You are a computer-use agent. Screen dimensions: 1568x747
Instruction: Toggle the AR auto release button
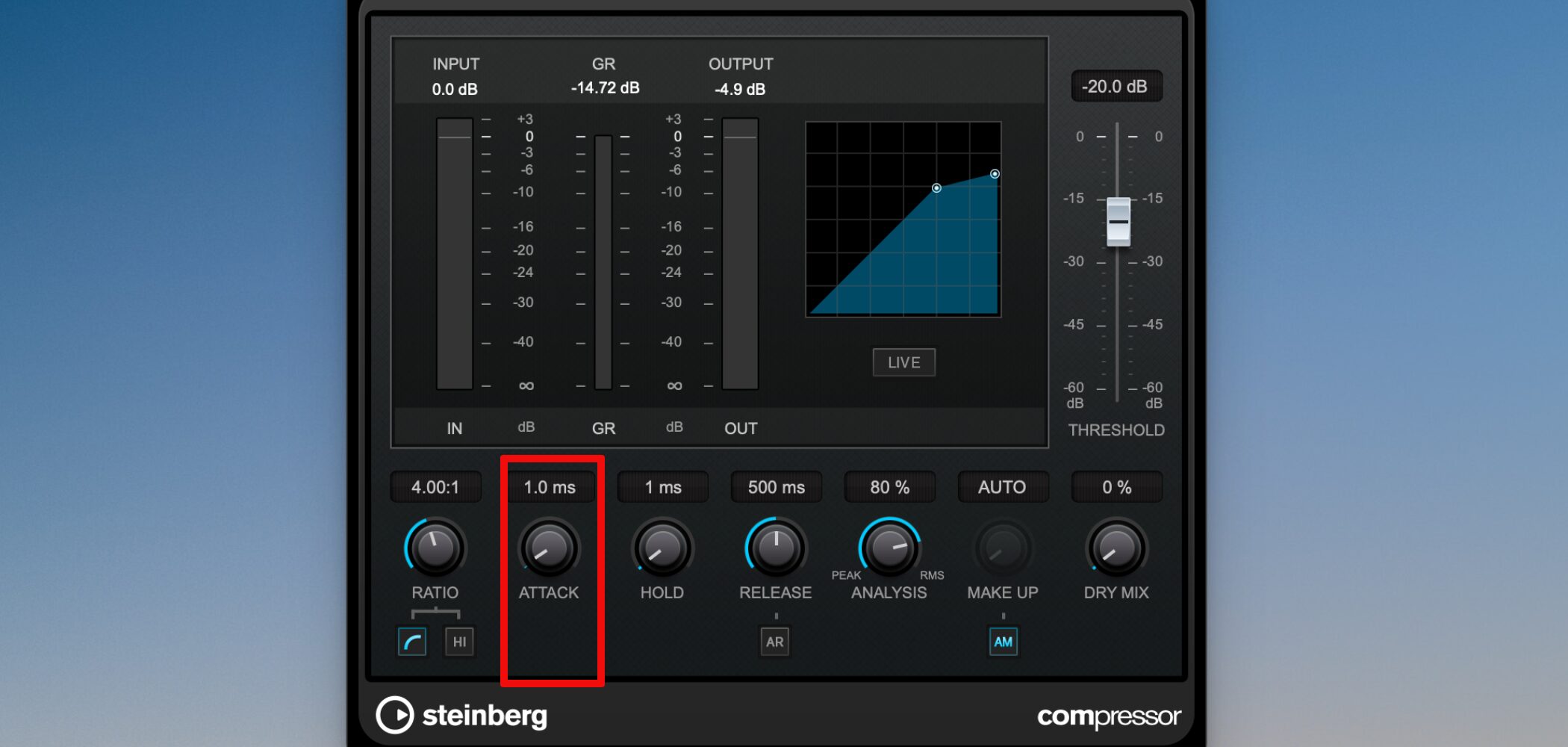[x=775, y=642]
